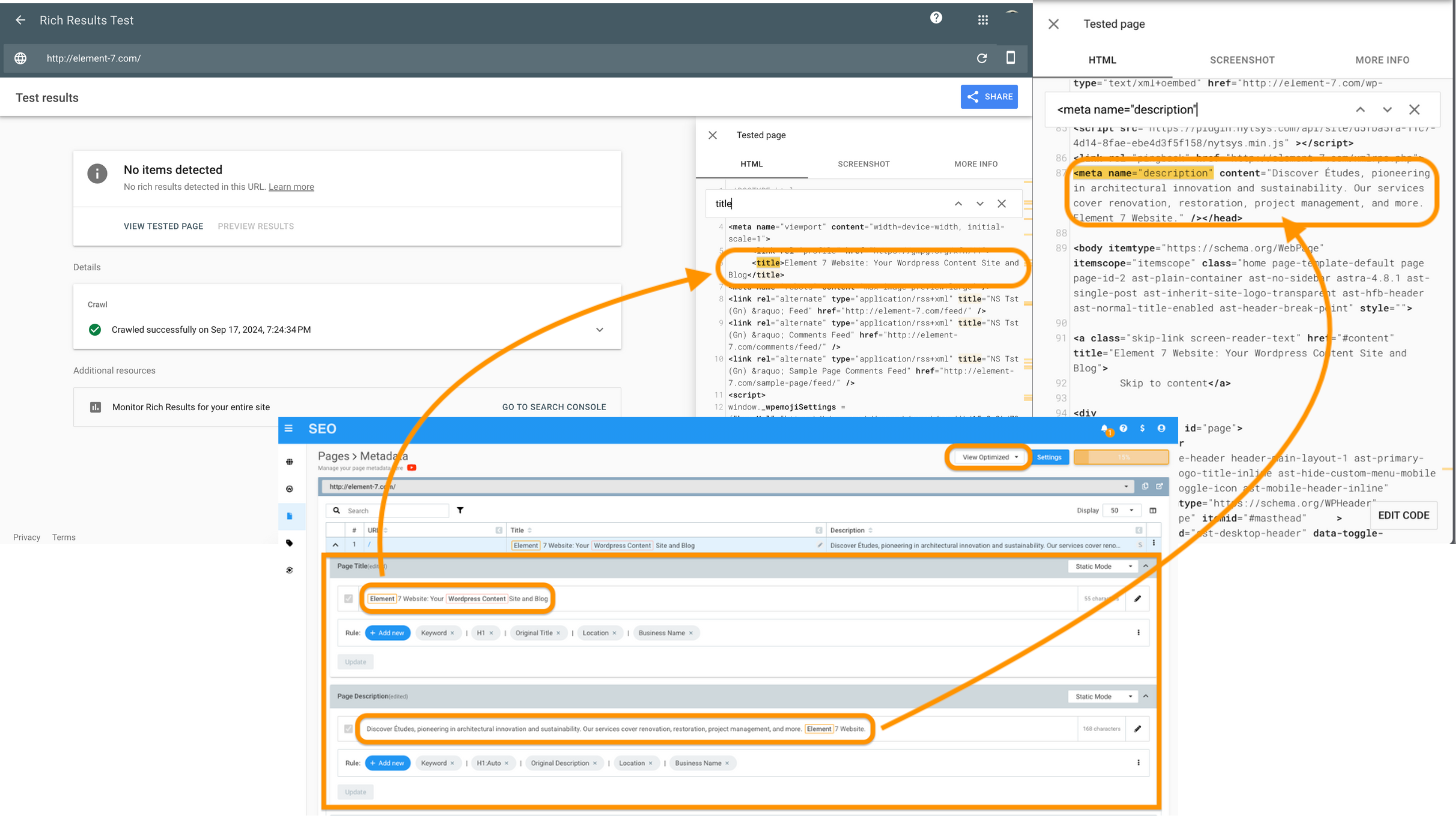Screen dimensions: 1456x816
Task: Click the orange 15% progress bar
Action: (1121, 457)
